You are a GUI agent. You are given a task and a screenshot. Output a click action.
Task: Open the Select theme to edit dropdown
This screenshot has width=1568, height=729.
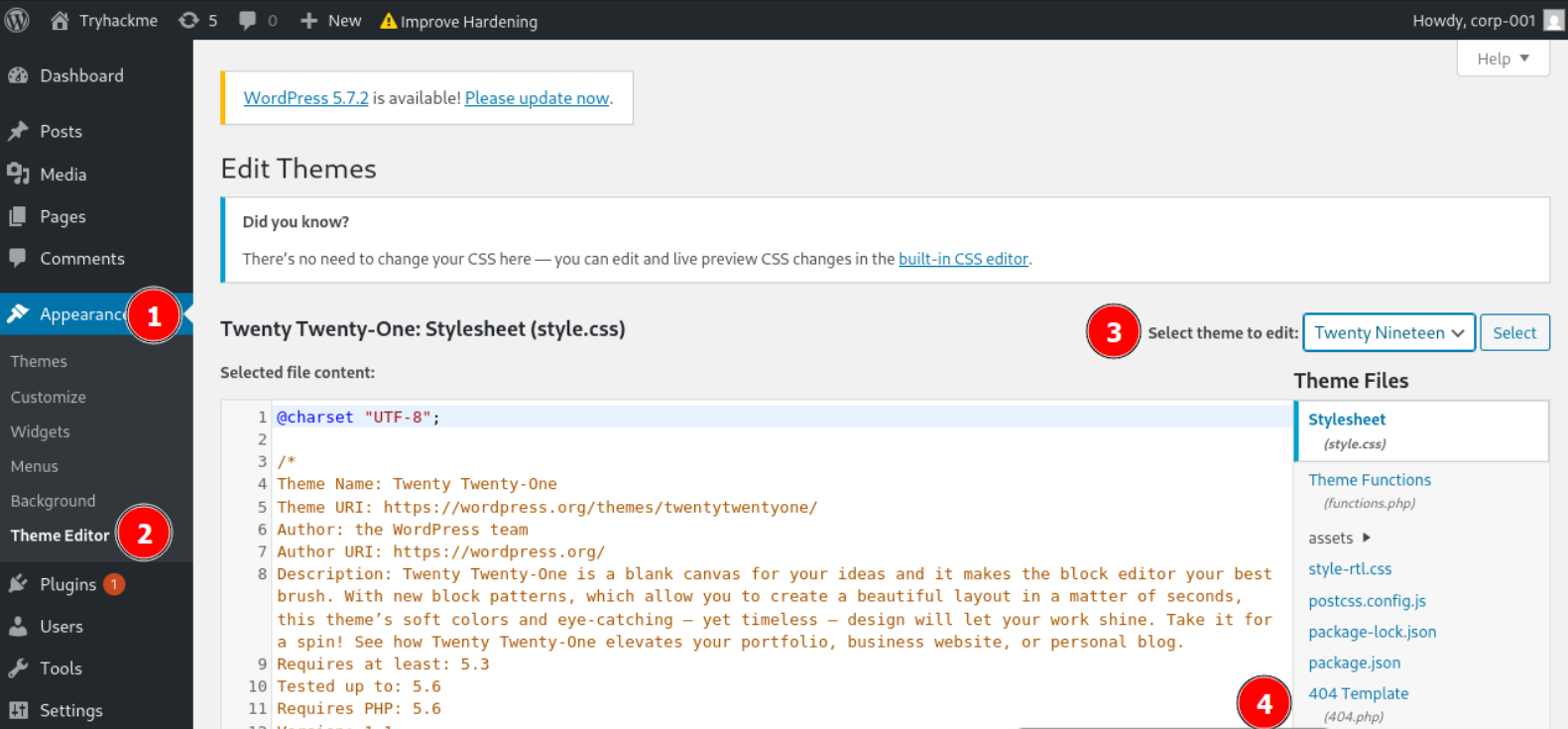pos(1388,332)
